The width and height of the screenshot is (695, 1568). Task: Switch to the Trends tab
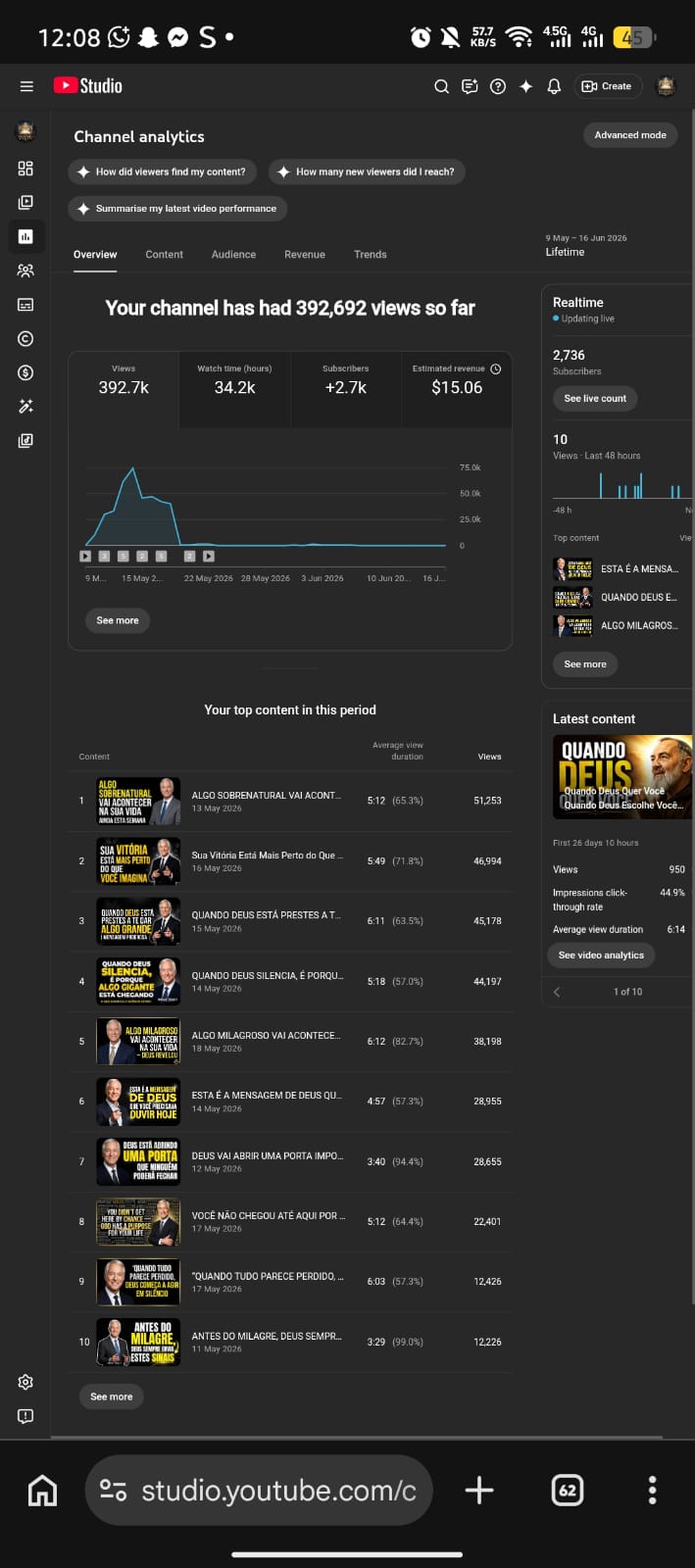[371, 255]
